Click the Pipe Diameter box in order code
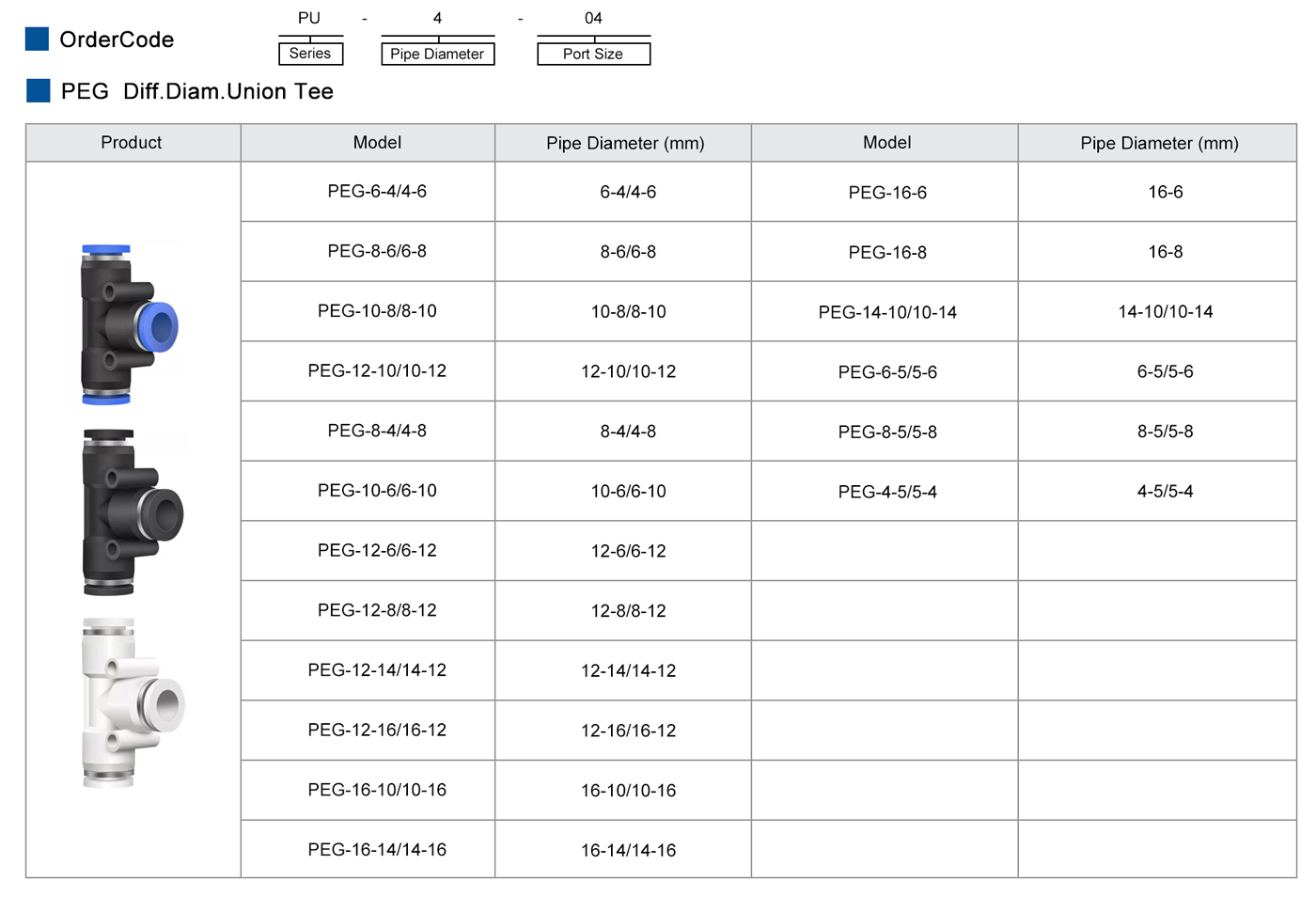Viewport: 1316px width, 912px height. pyautogui.click(x=437, y=55)
